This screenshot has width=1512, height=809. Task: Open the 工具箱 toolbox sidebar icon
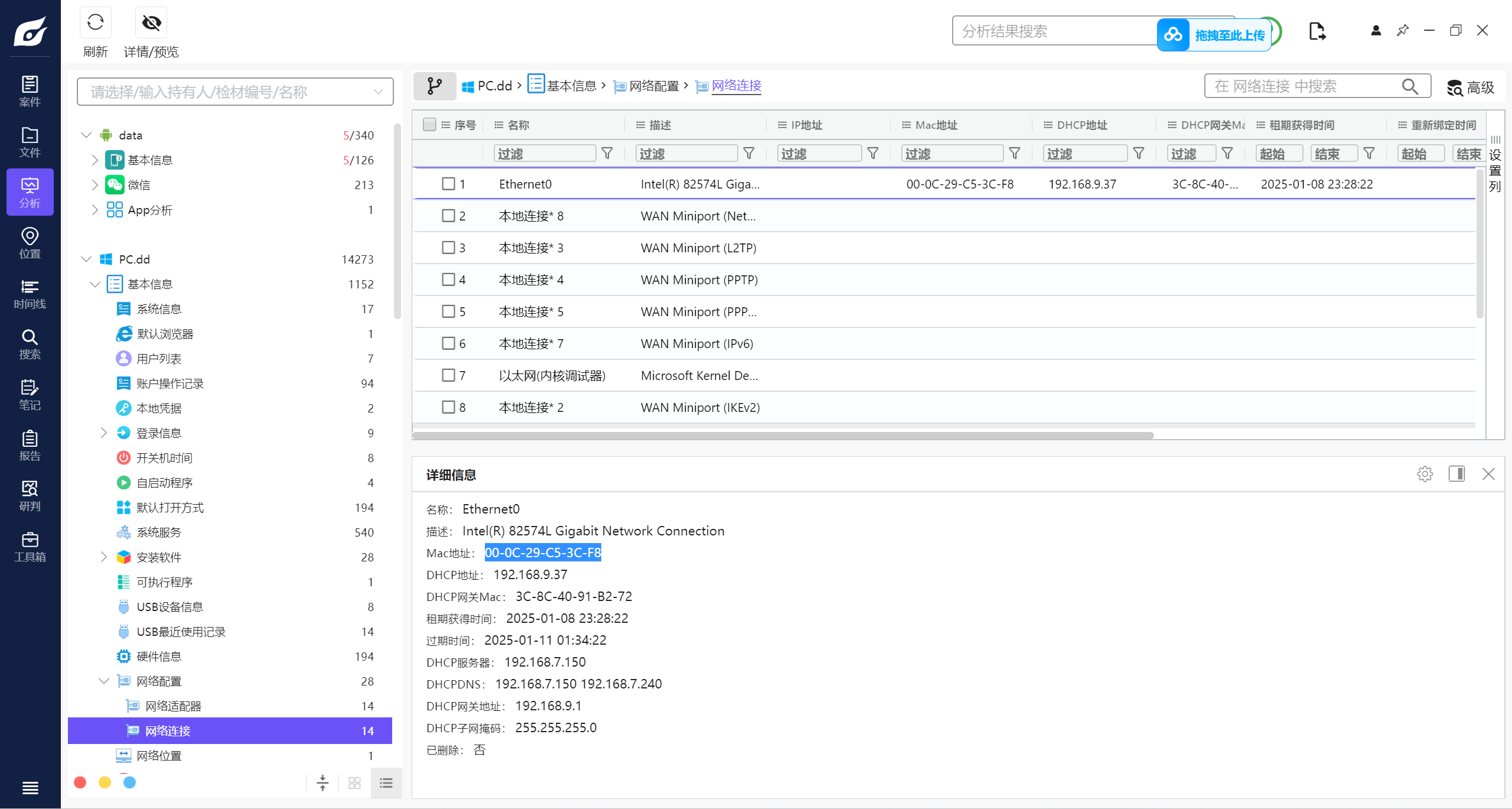point(30,547)
